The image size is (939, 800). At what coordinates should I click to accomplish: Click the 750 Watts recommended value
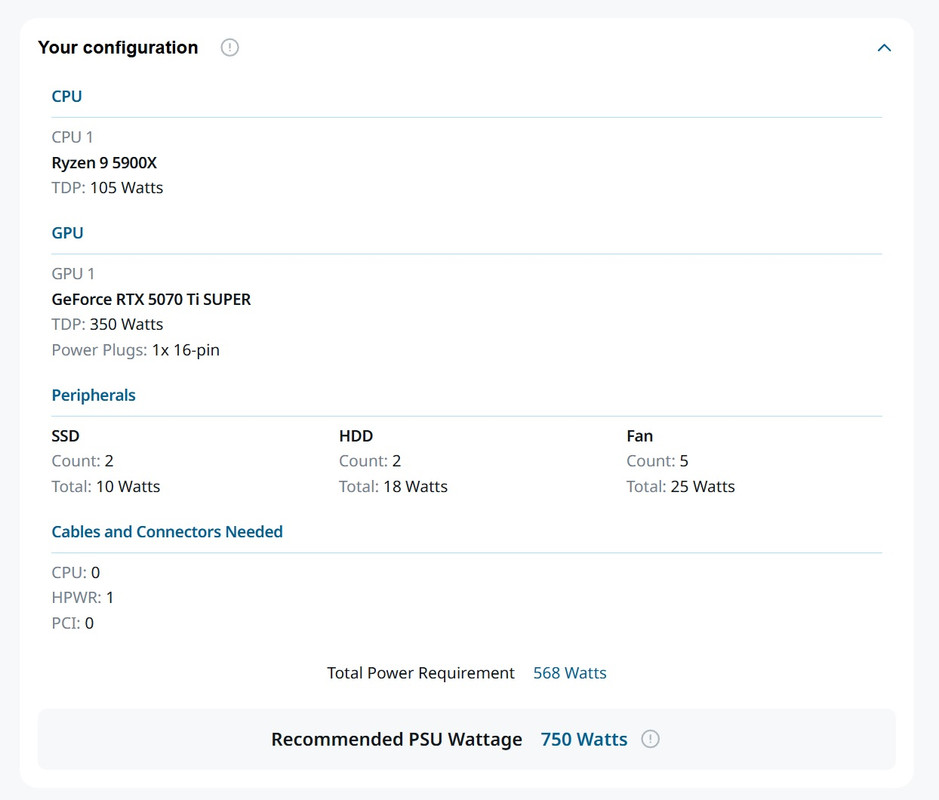tap(584, 740)
